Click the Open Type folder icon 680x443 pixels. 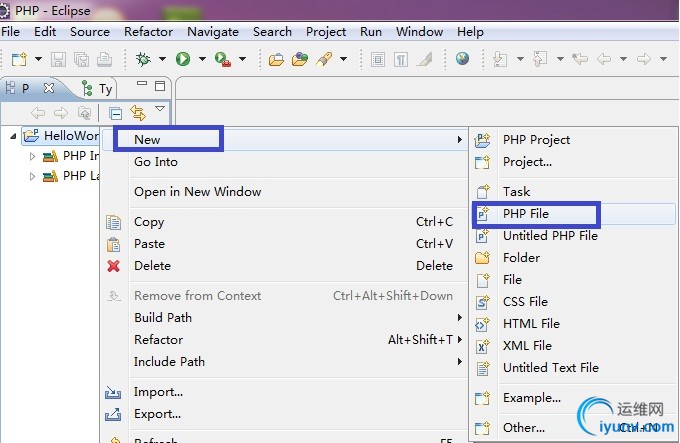click(276, 59)
